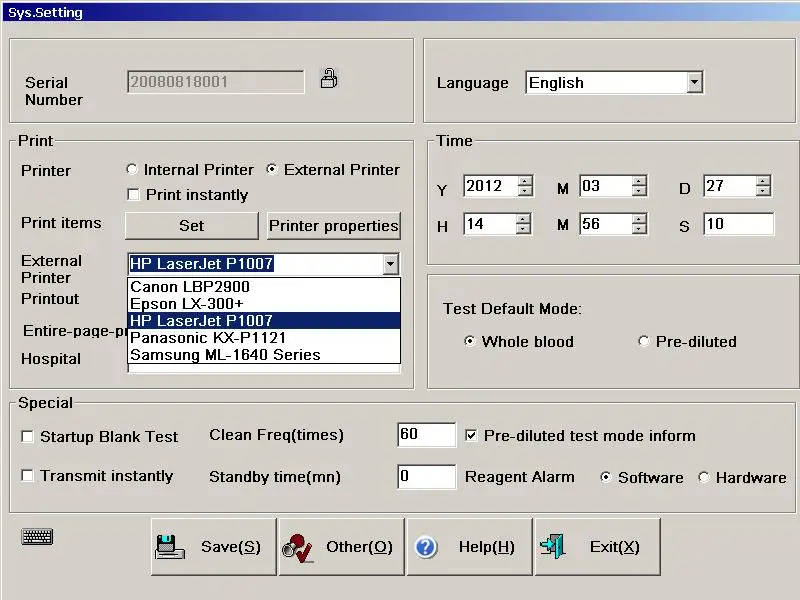The height and width of the screenshot is (600, 800).
Task: Collapse the External Printer dropdown arrow
Action: pos(390,264)
